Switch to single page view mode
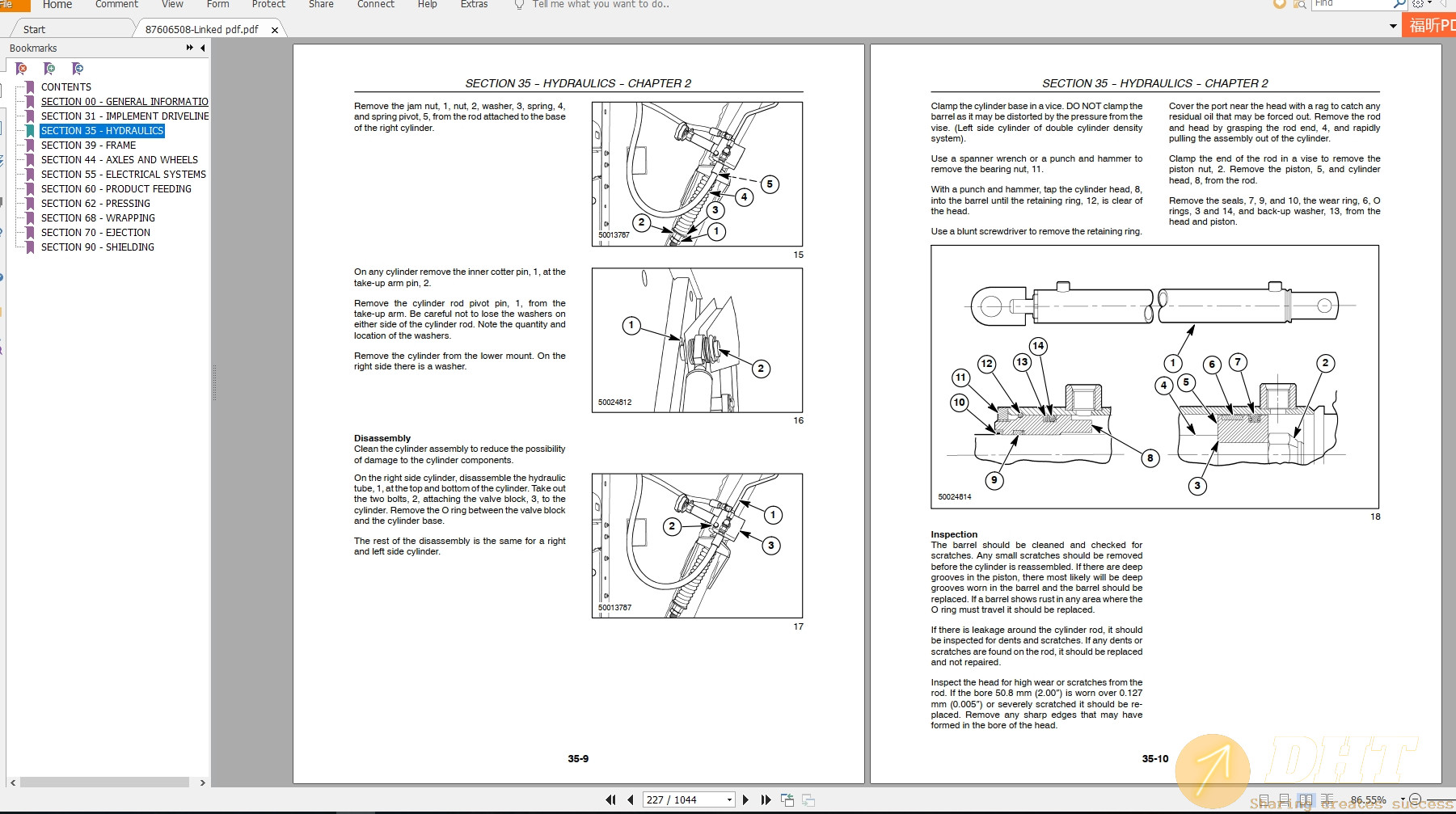1456x814 pixels. pyautogui.click(x=1264, y=800)
